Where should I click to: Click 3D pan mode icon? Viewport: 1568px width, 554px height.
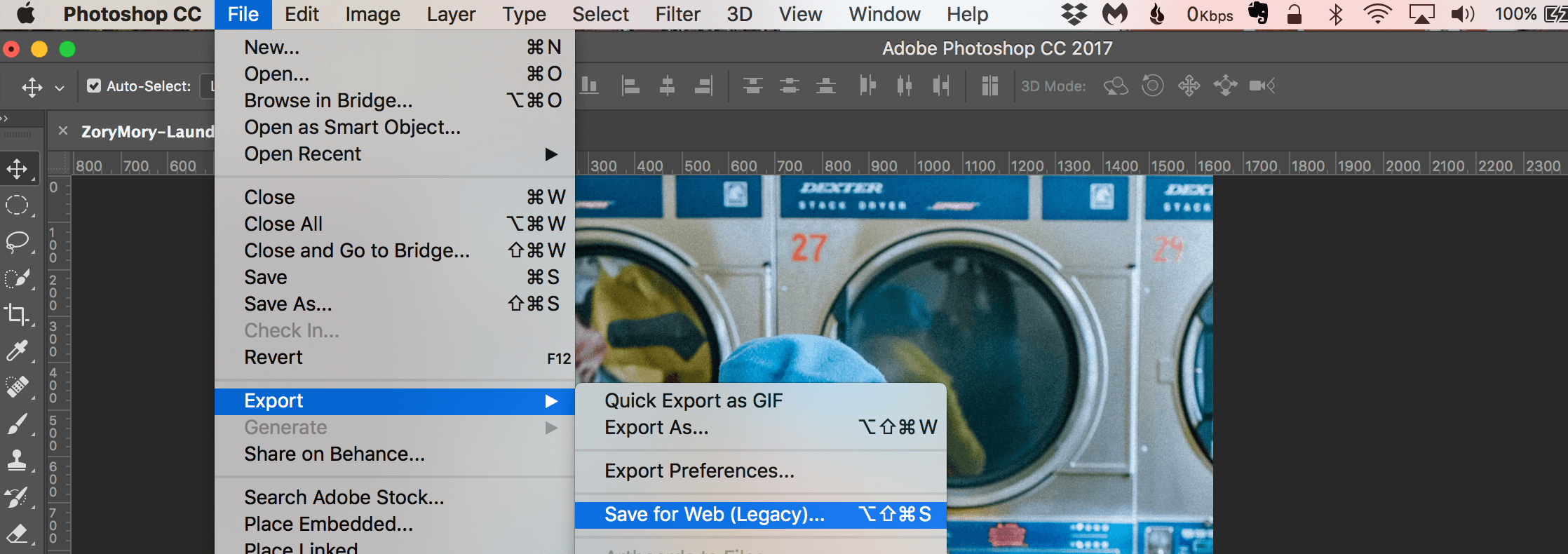[1189, 86]
